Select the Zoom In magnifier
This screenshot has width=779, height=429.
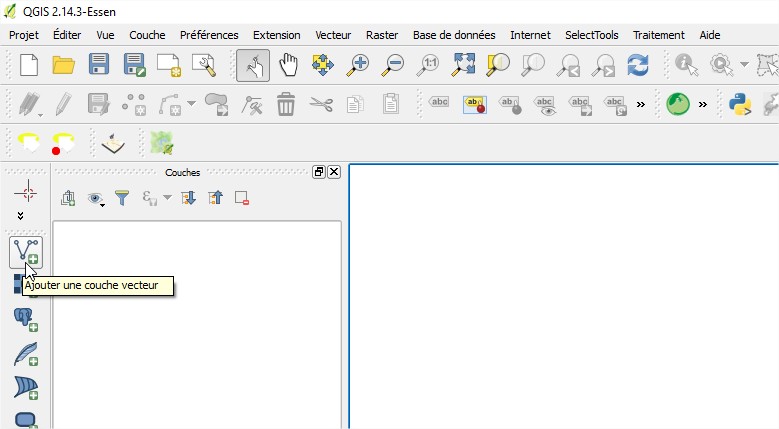[x=358, y=65]
